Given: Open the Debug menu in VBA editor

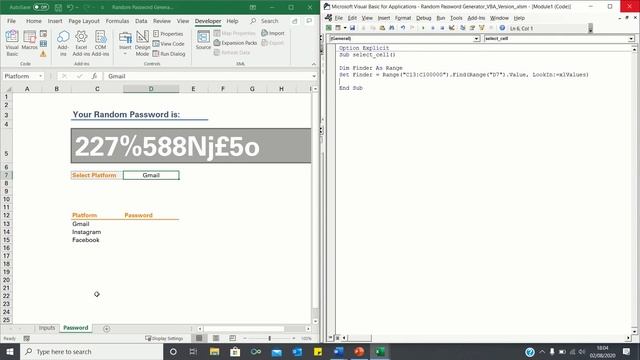Looking at the screenshot, I should 424,18.
